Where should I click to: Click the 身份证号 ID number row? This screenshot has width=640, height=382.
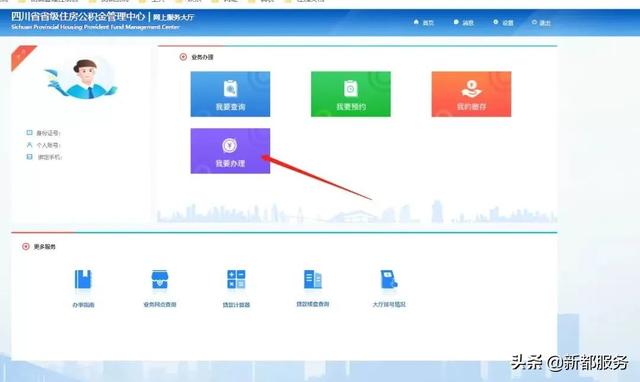tap(43, 133)
